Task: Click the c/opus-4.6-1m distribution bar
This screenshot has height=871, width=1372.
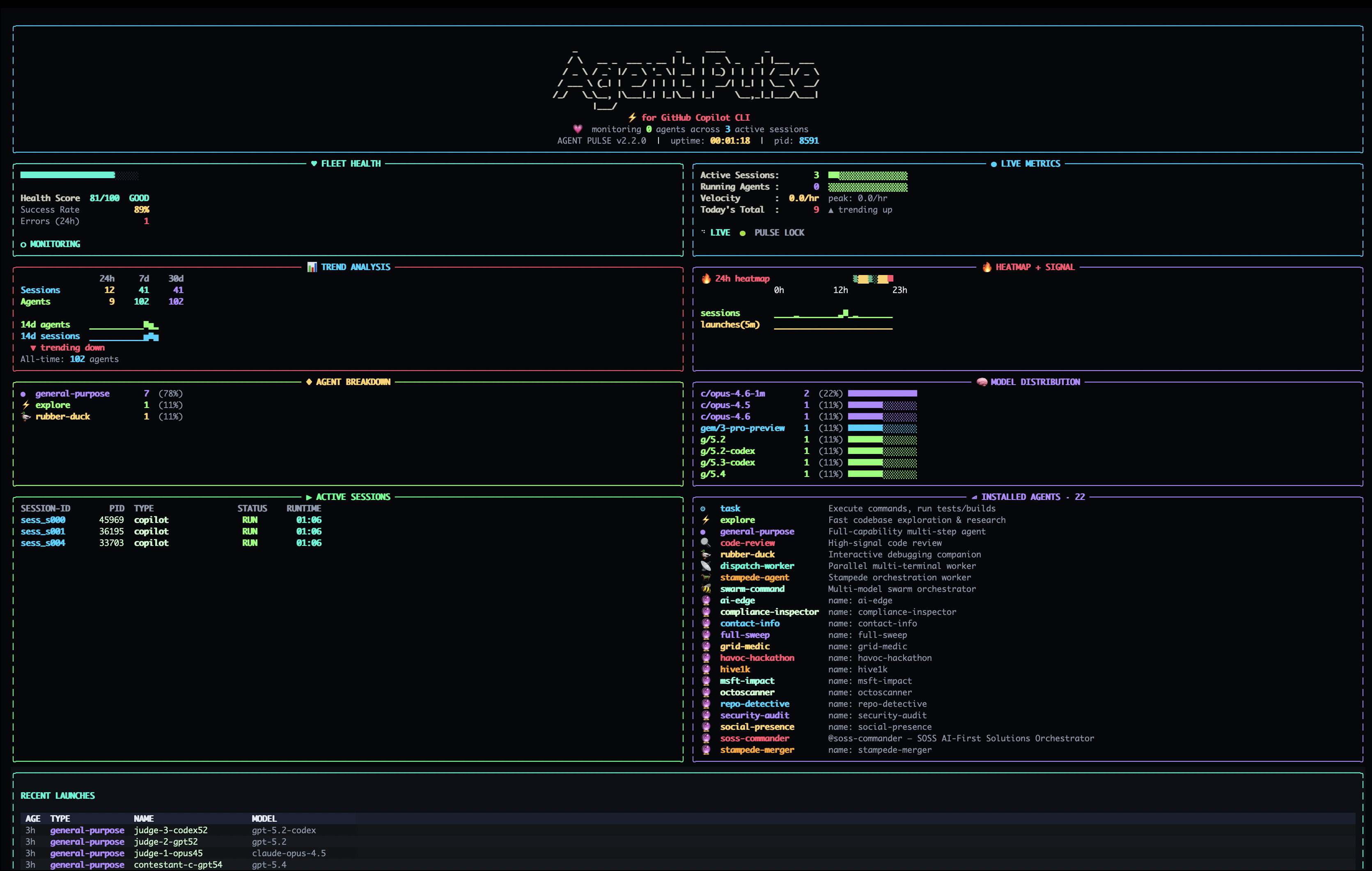Action: coord(883,394)
